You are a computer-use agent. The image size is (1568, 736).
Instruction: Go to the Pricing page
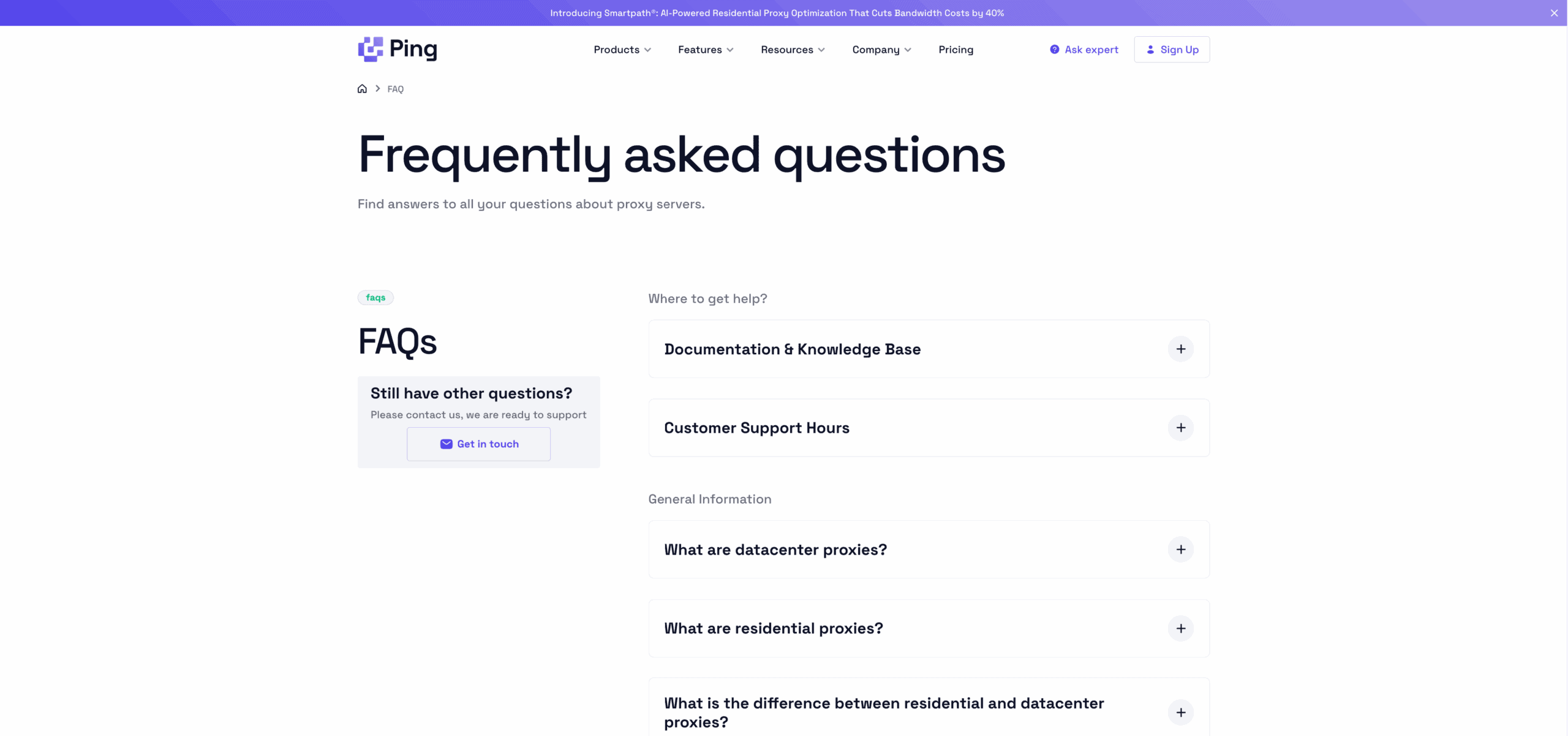coord(956,50)
